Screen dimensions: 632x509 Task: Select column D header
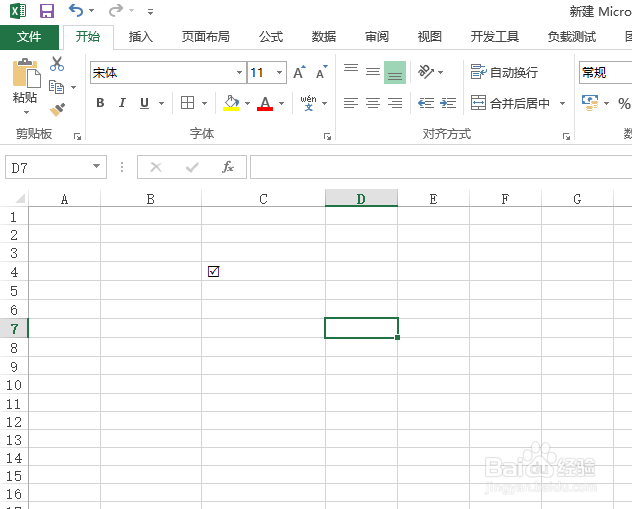361,199
